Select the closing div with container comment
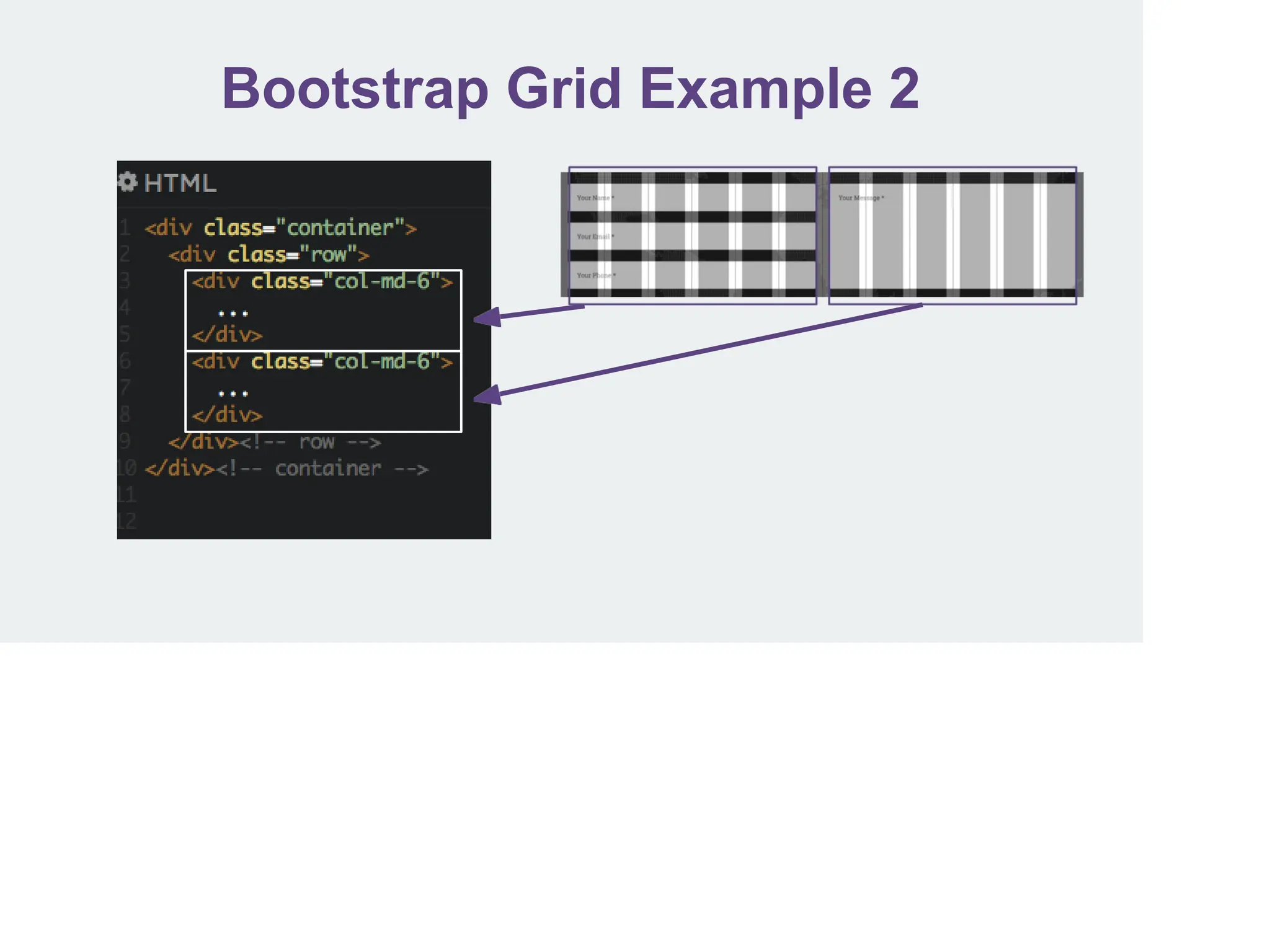Screen dimensions: 1270x952 click(286, 469)
